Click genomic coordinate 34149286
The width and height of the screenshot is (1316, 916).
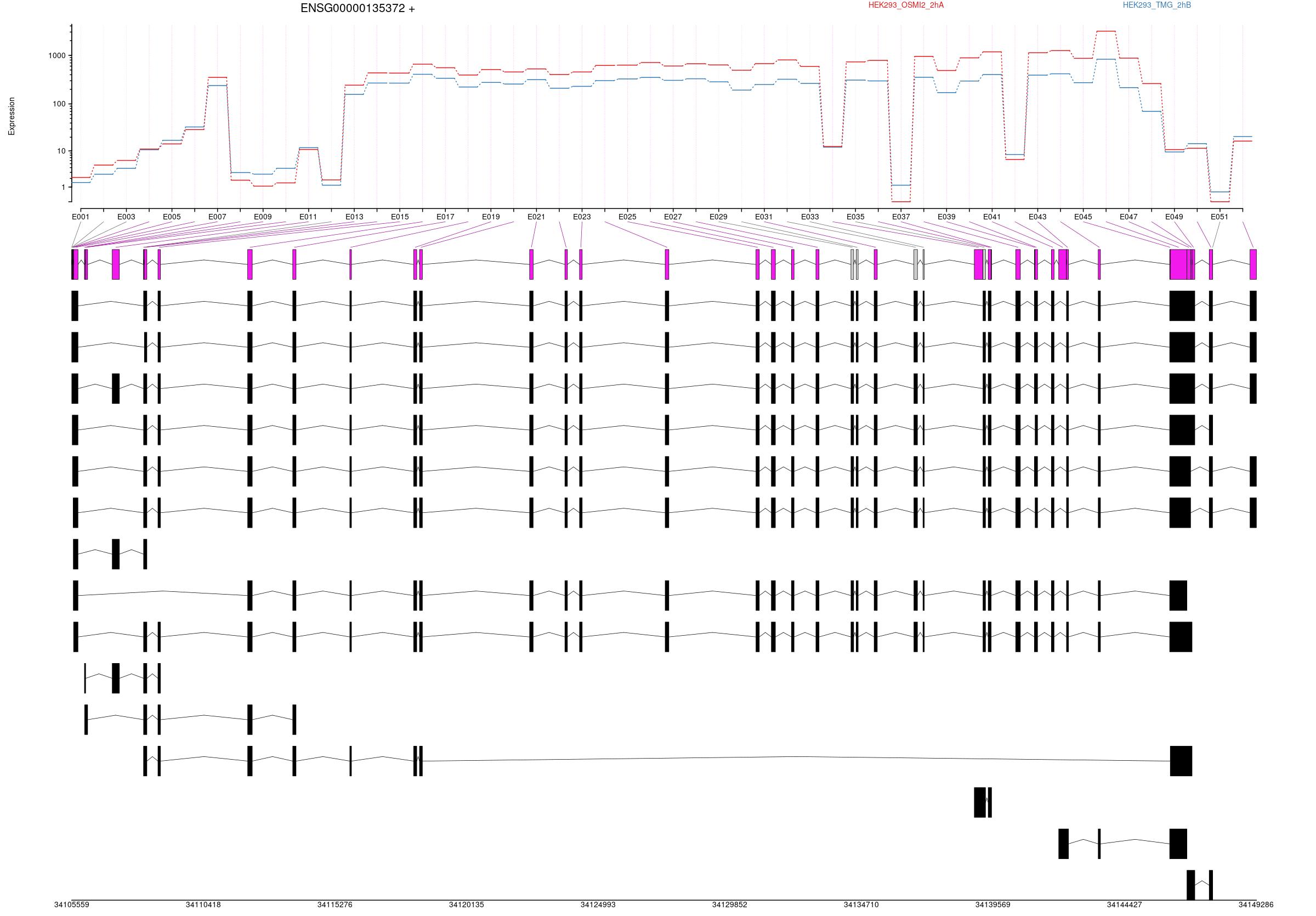point(1256,905)
